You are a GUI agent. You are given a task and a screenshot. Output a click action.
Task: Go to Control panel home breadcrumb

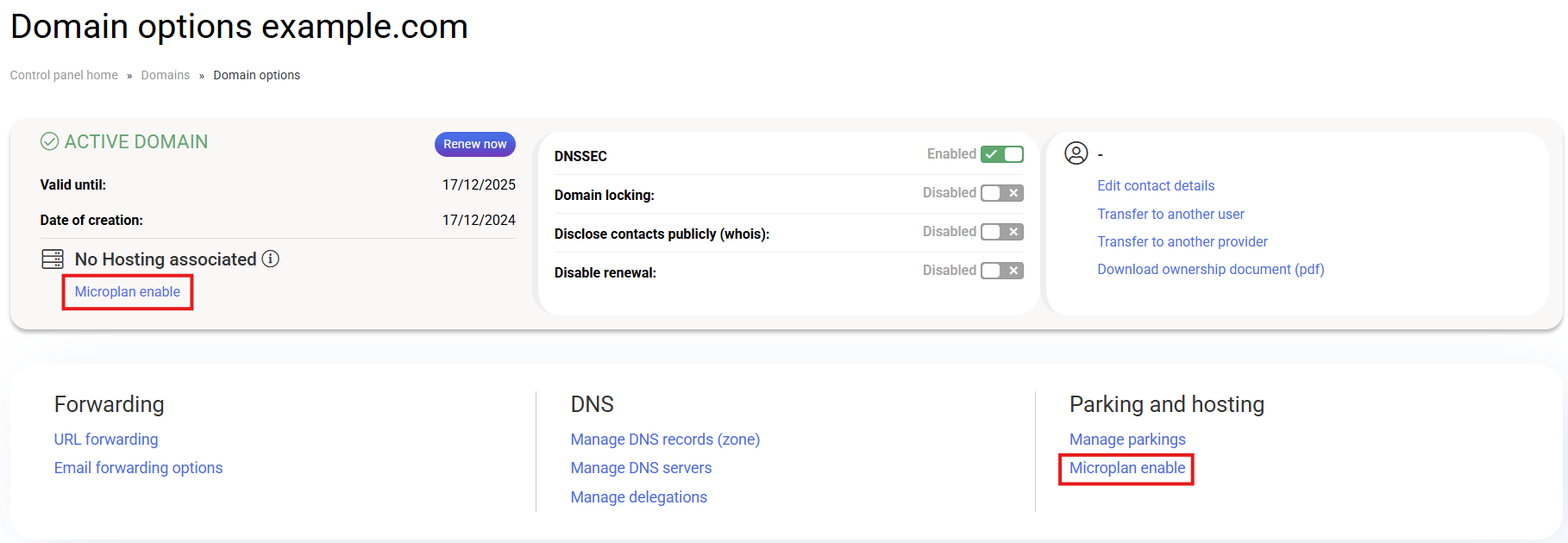(x=64, y=75)
